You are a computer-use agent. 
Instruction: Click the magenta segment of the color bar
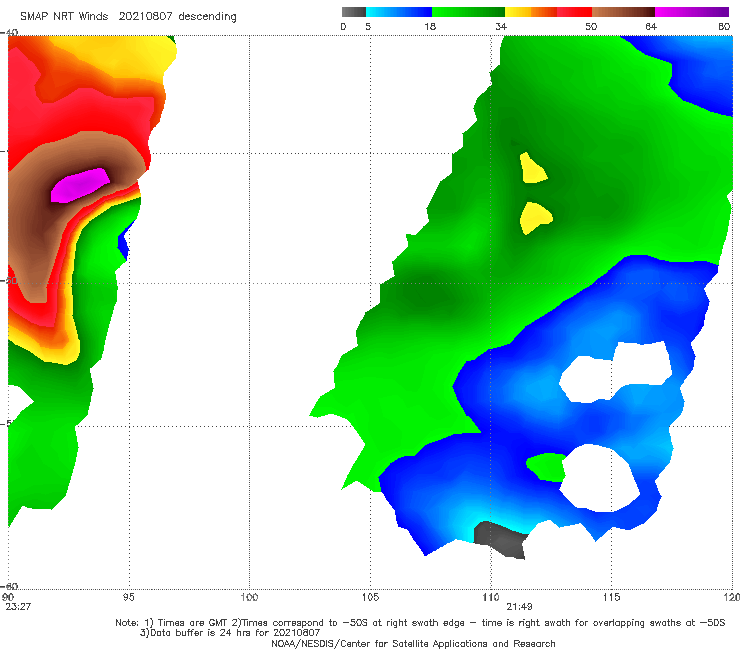click(692, 12)
